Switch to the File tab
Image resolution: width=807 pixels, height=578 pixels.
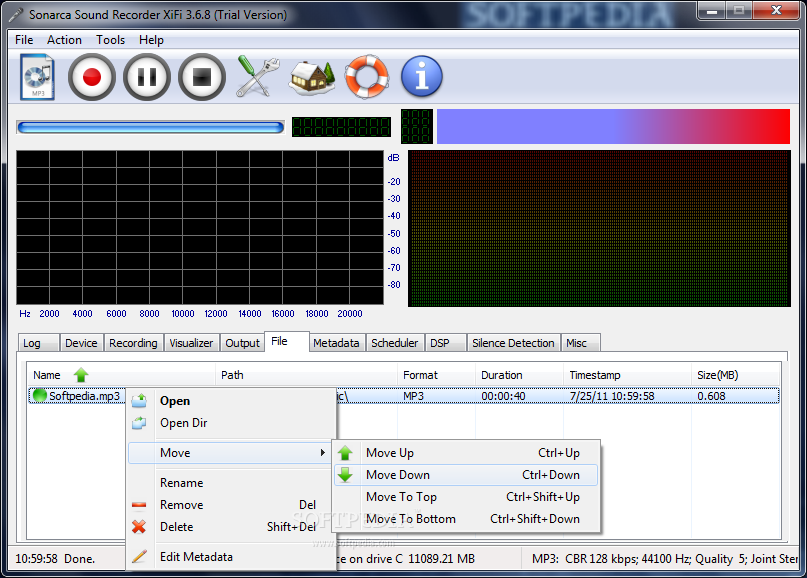pyautogui.click(x=287, y=341)
